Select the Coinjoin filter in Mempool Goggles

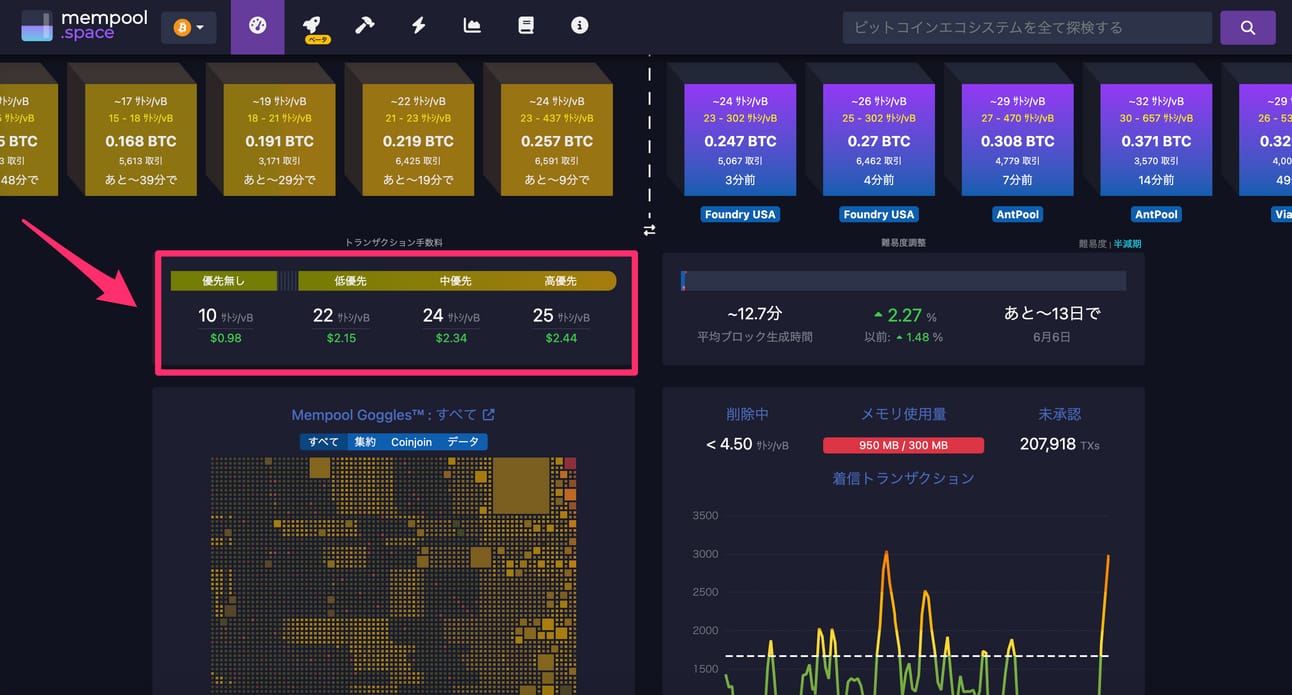411,442
